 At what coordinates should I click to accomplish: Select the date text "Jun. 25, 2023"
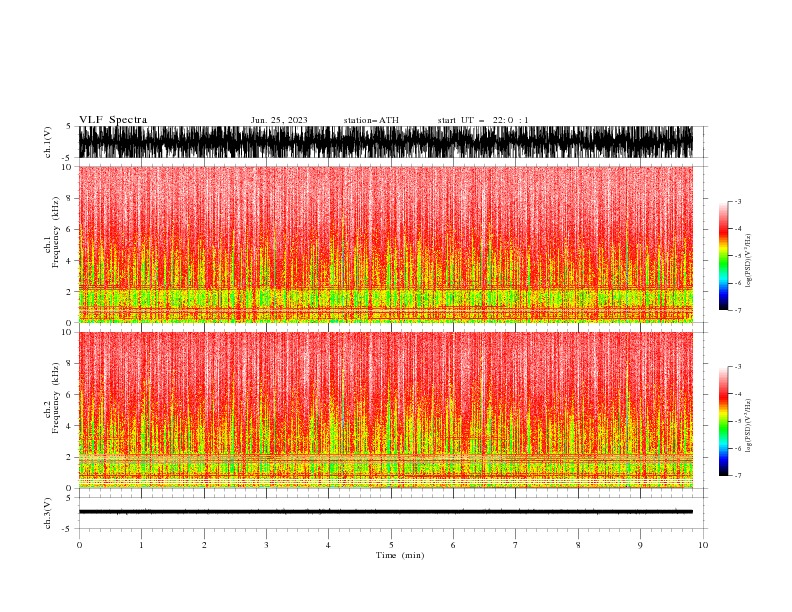coord(279,120)
